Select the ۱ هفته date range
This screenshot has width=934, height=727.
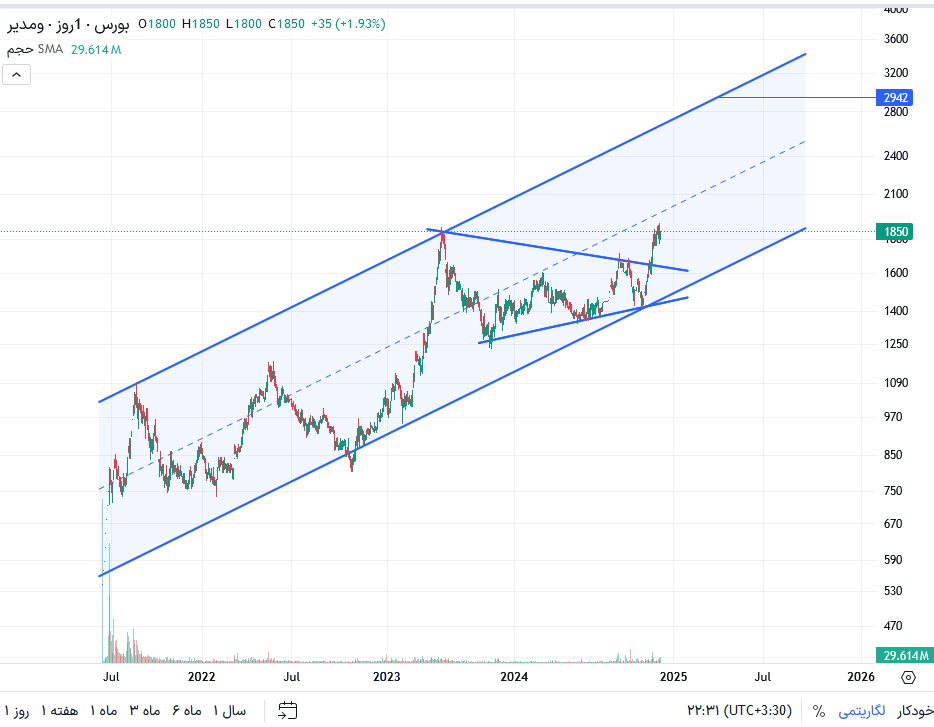[60, 711]
